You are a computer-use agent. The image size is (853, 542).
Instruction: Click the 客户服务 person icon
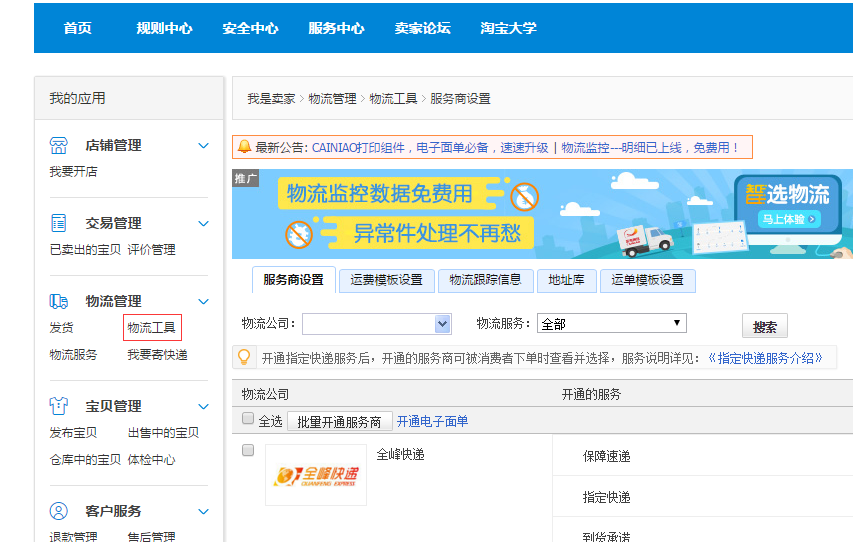[x=59, y=511]
